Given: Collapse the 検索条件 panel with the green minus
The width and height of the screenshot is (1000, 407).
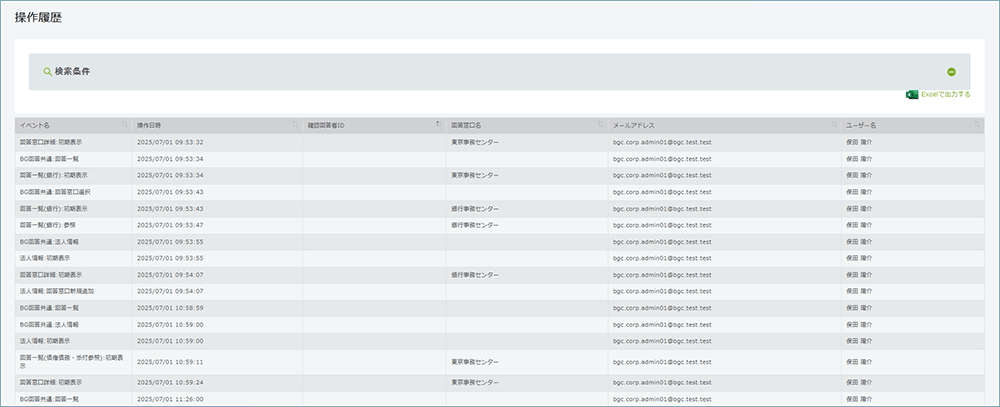Looking at the screenshot, I should point(951,72).
